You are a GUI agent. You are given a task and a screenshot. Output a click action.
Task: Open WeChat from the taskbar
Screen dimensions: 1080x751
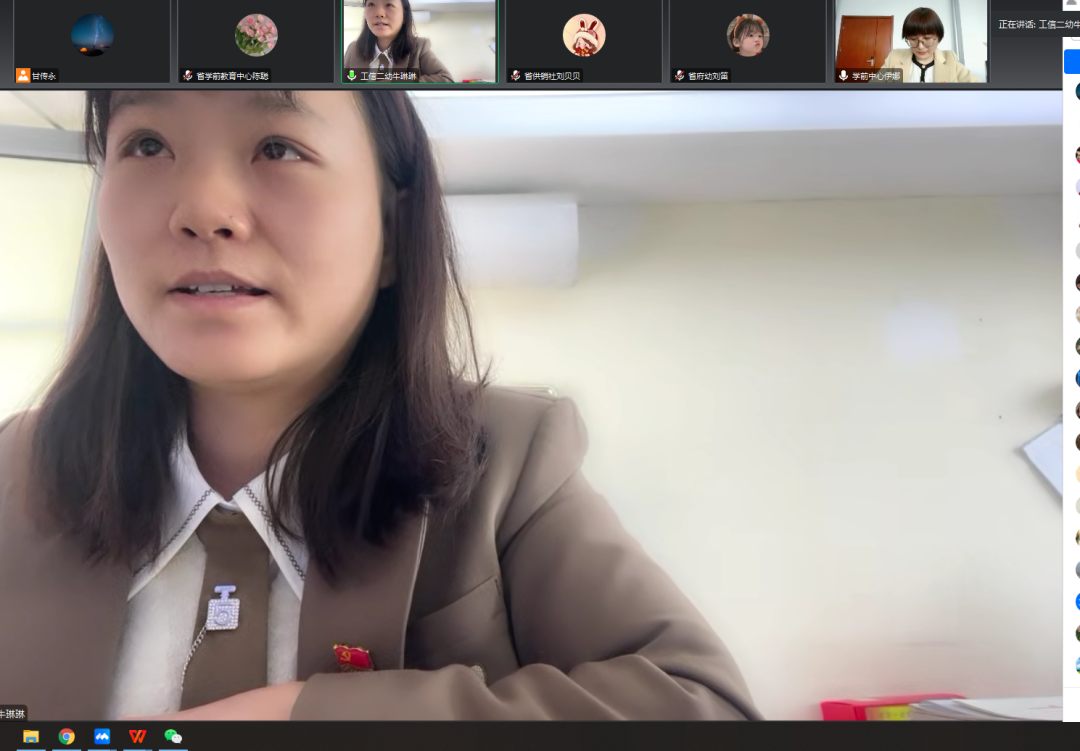click(173, 736)
